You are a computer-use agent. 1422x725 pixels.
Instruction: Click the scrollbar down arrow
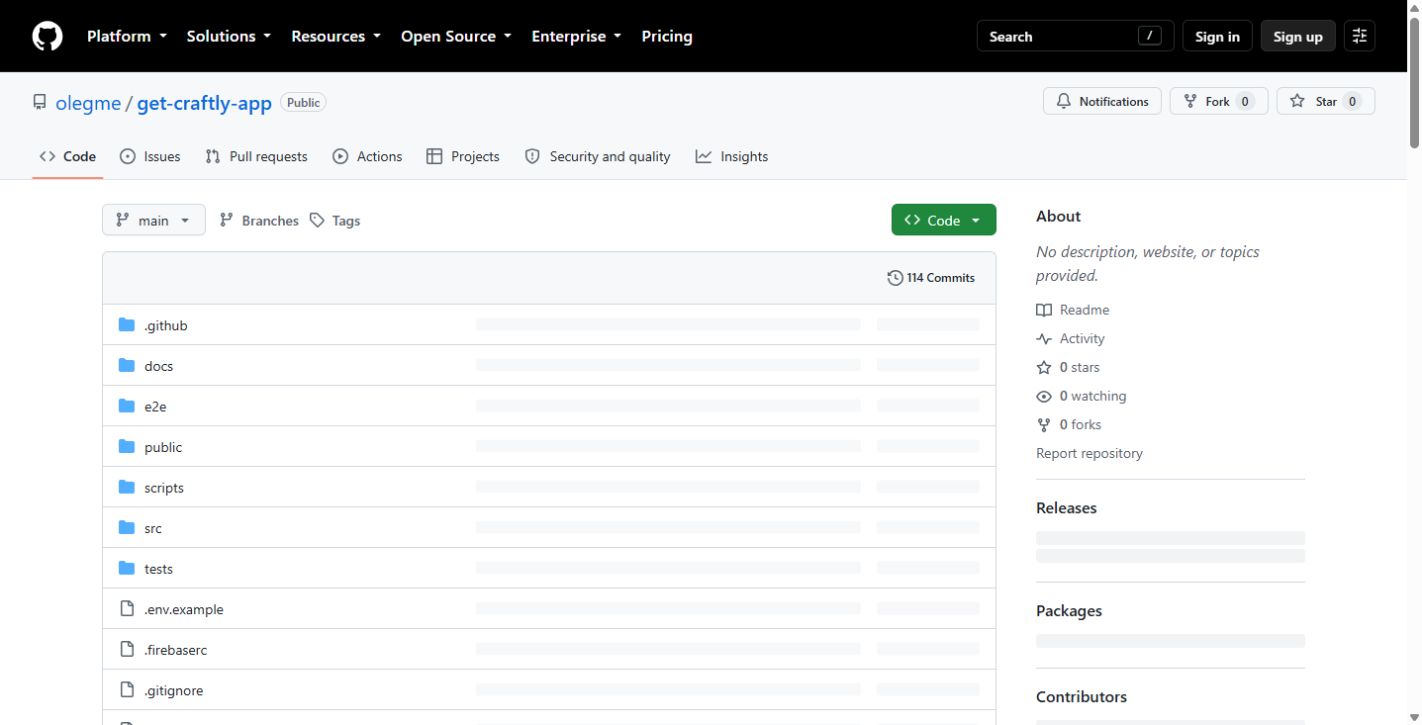[x=1413, y=717]
